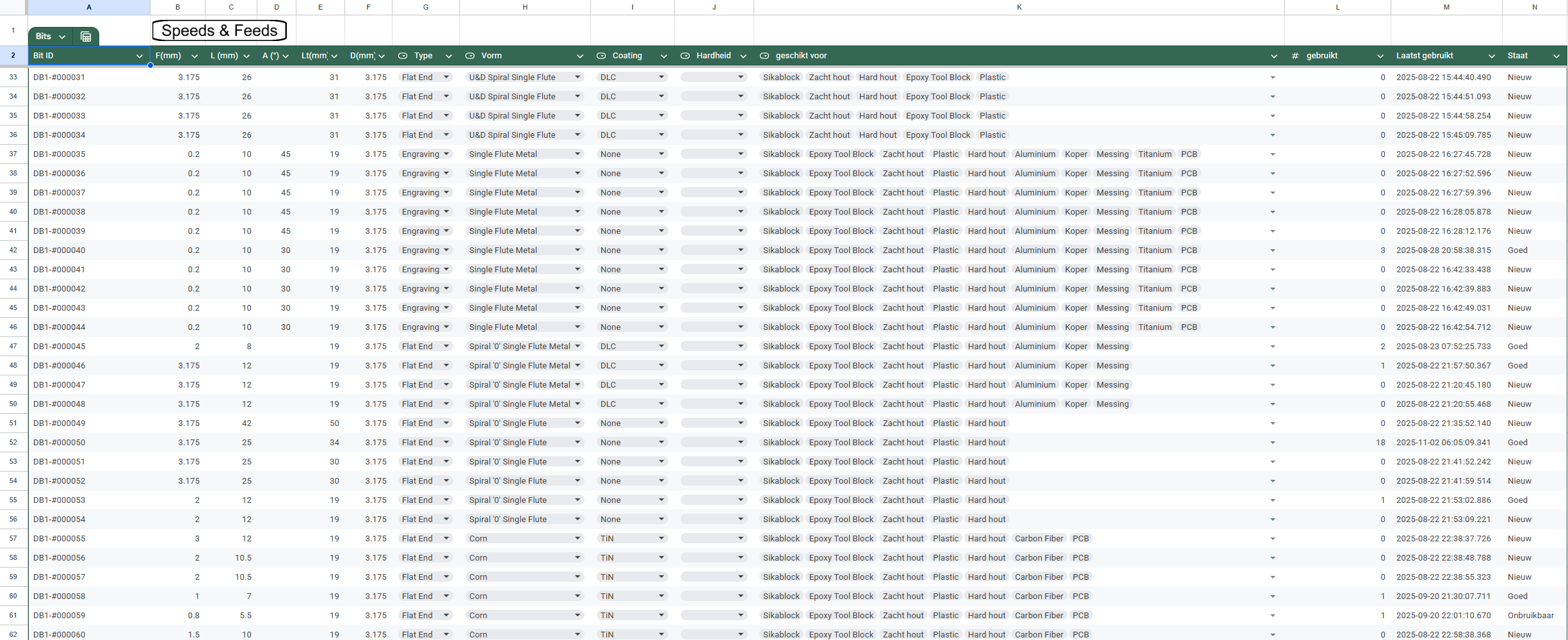Image resolution: width=1568 pixels, height=640 pixels.
Task: Select the Onbruikbaar cell for DB1-#000059
Action: tap(1530, 615)
